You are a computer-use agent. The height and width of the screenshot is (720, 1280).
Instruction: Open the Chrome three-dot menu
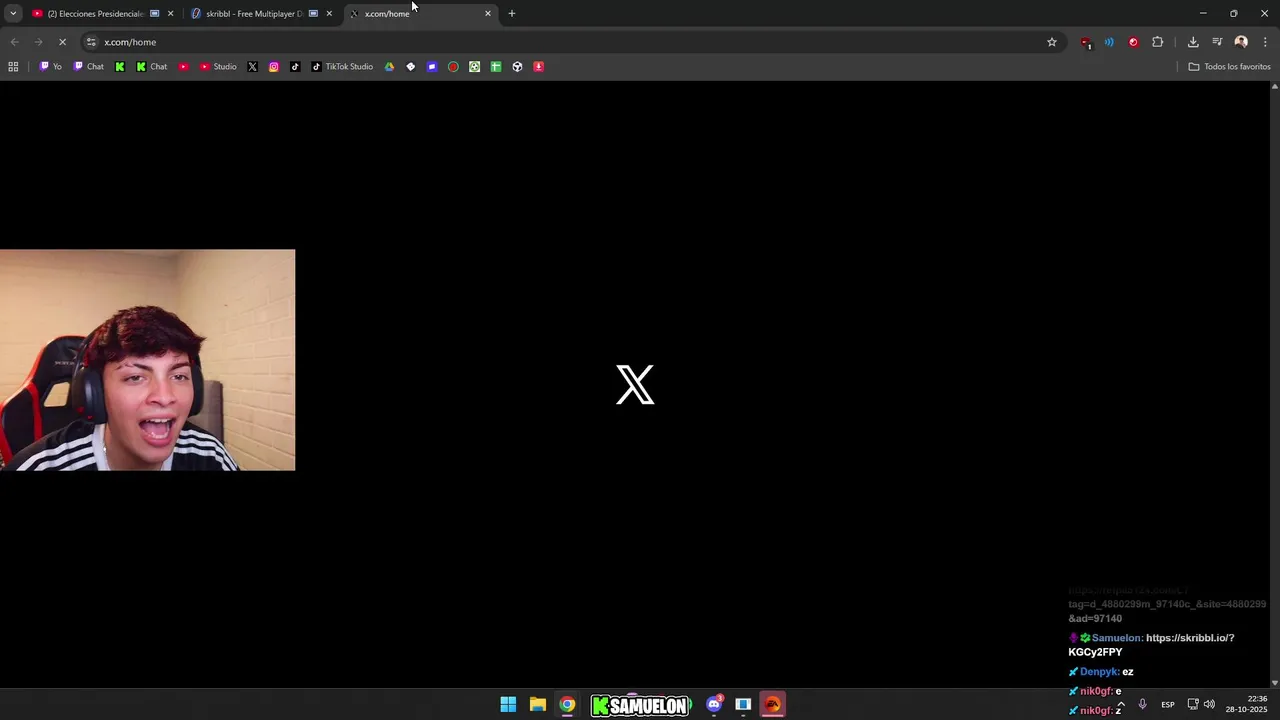tap(1265, 42)
